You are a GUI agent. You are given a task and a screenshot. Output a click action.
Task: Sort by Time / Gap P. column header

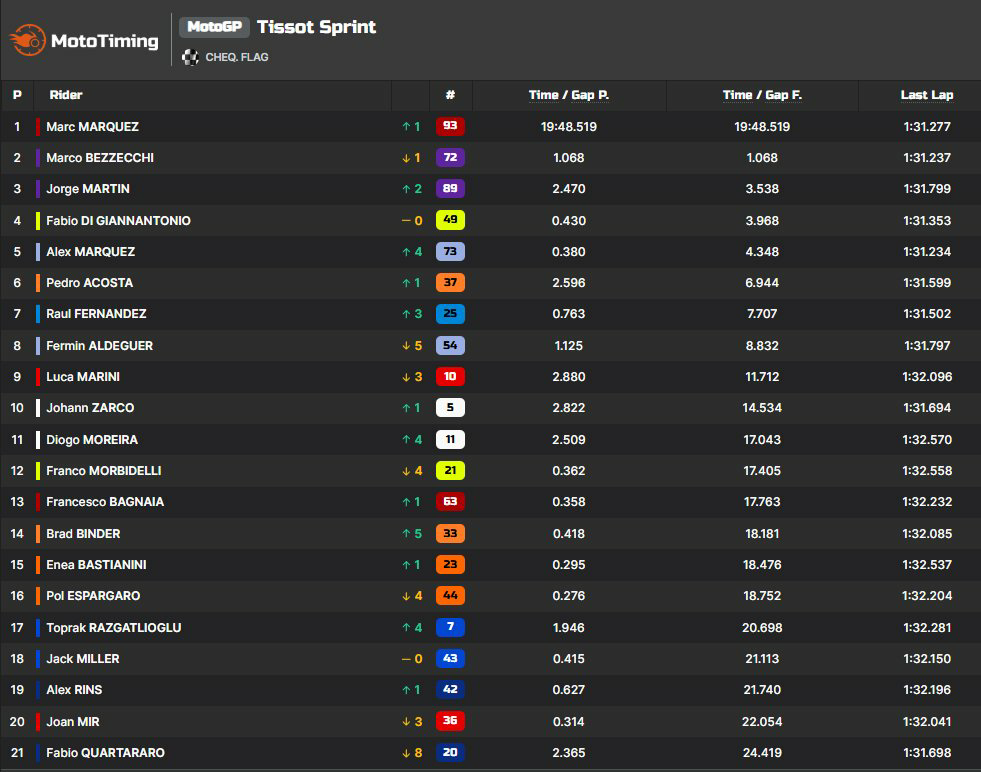[569, 95]
